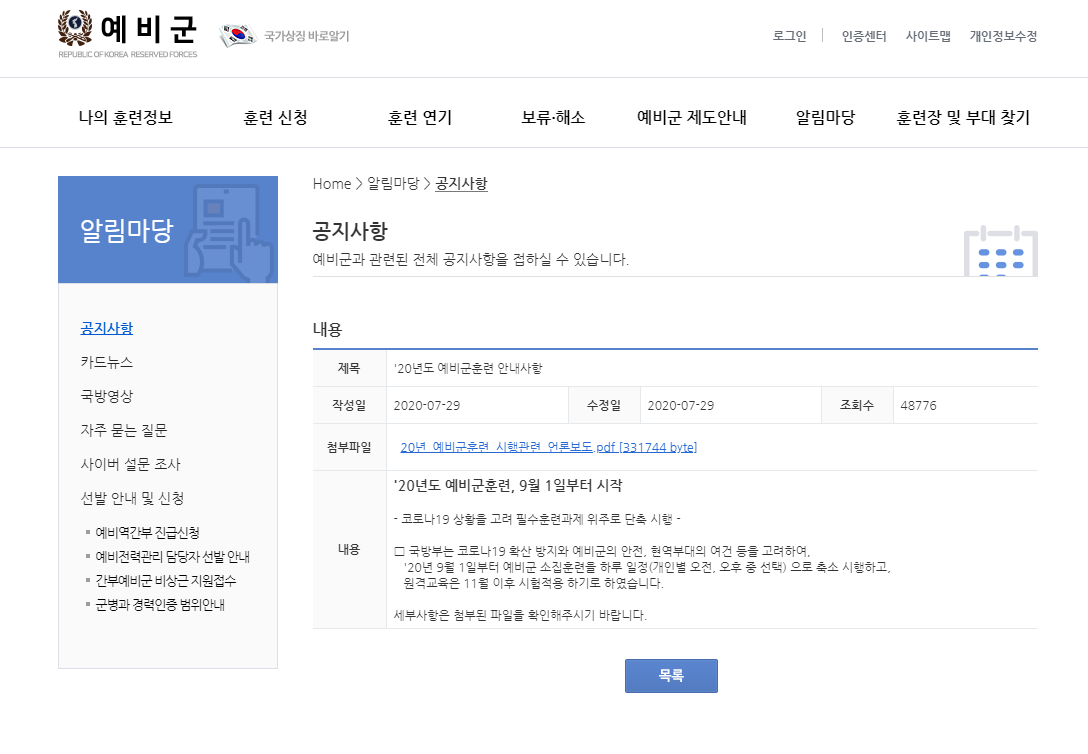Image resolution: width=1088 pixels, height=754 pixels.
Task: Click the 공지사항 breadcrumb
Action: point(461,184)
